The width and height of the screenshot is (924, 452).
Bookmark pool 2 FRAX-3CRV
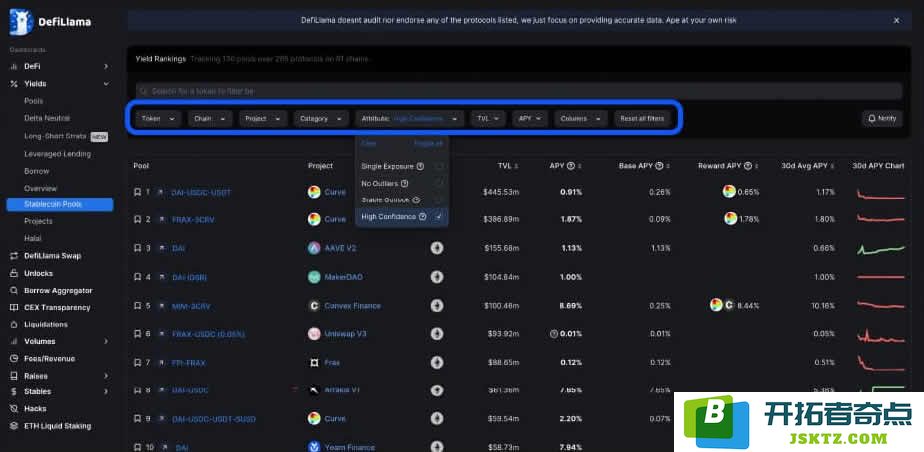coord(137,219)
